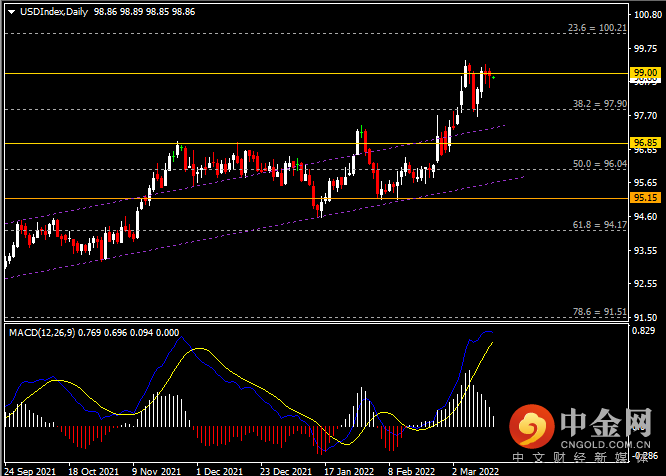The image size is (666, 476).
Task: Click the 23.6 = 100.21 Fibonacci label
Action: 597,28
